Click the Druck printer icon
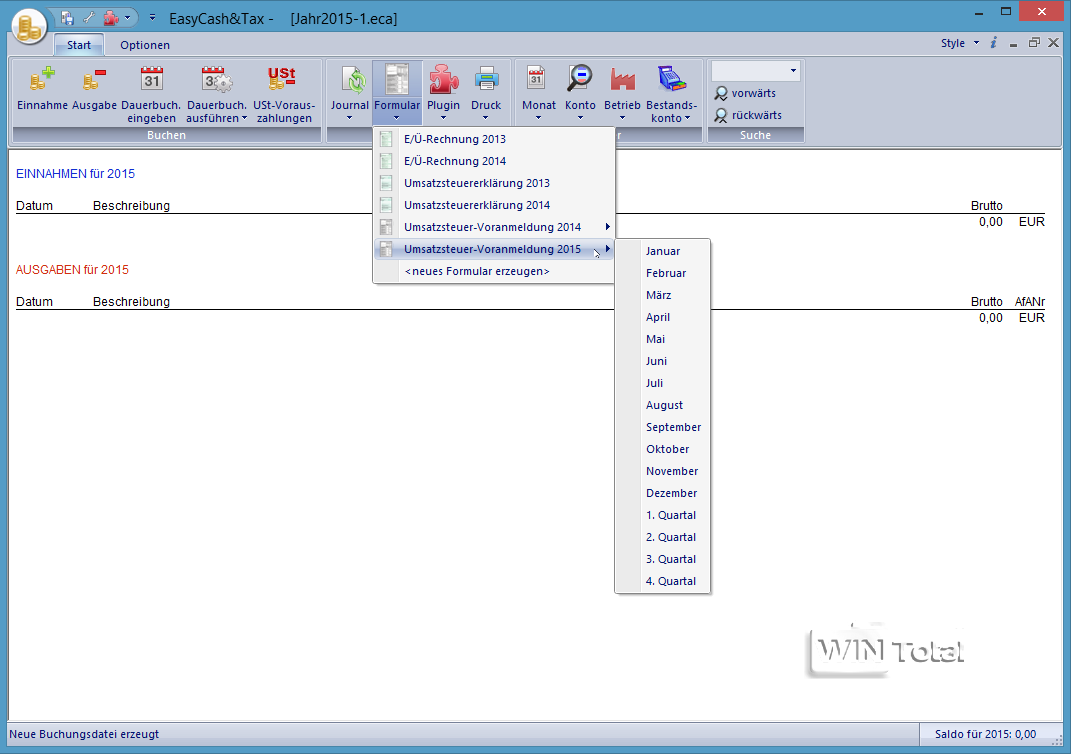 click(486, 80)
